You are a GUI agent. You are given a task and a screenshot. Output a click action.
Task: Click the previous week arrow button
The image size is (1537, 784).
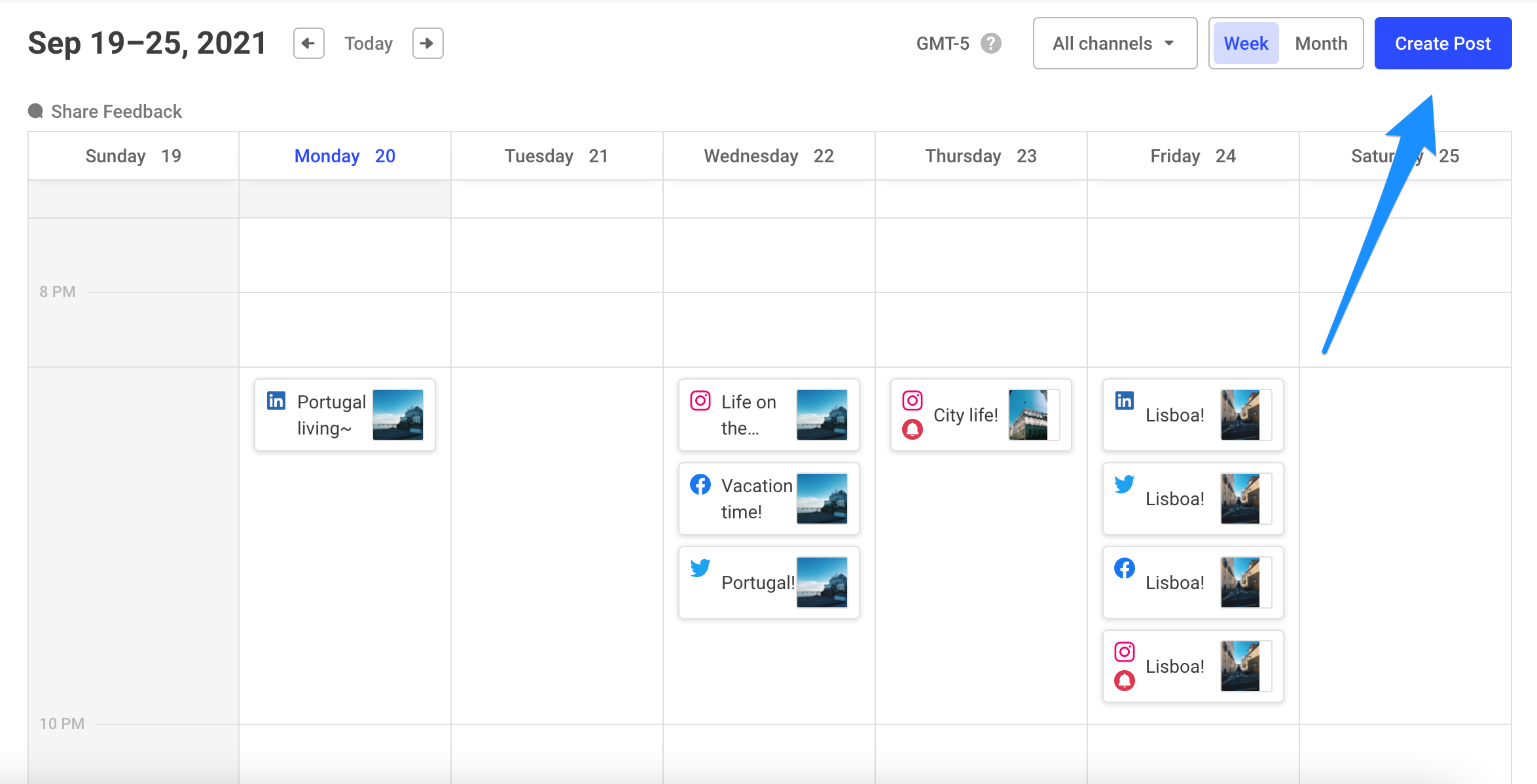click(x=308, y=43)
